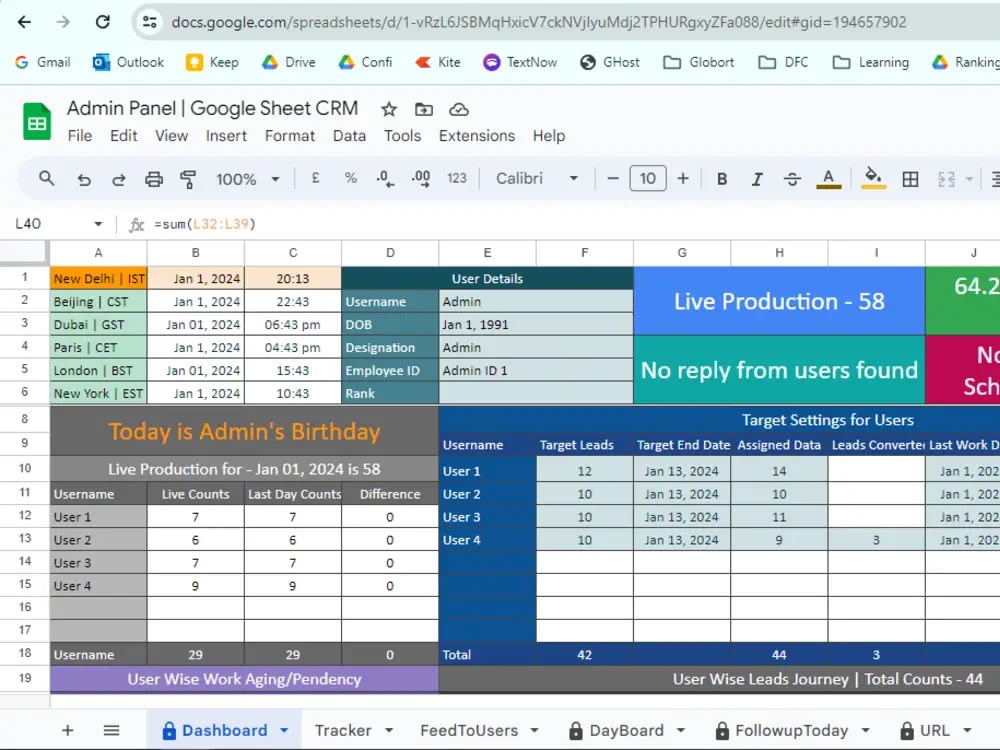The width and height of the screenshot is (1000, 750).
Task: Click the browser forward arrow
Action: [62, 22]
